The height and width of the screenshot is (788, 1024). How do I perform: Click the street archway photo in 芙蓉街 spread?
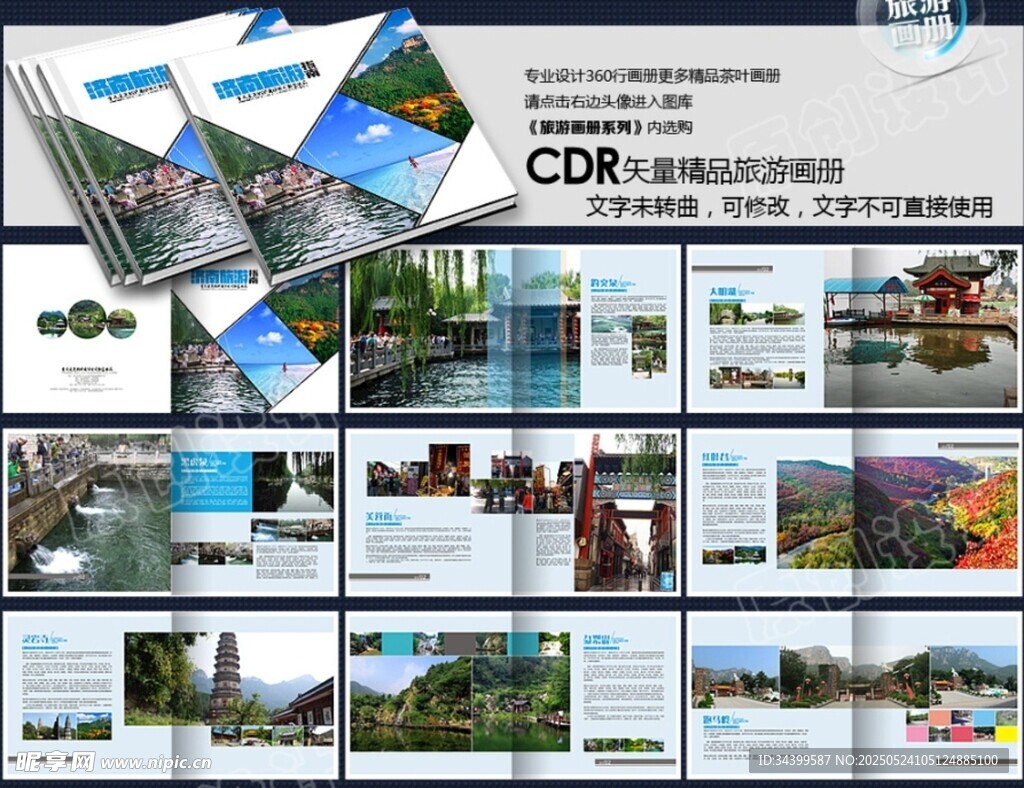pos(626,512)
